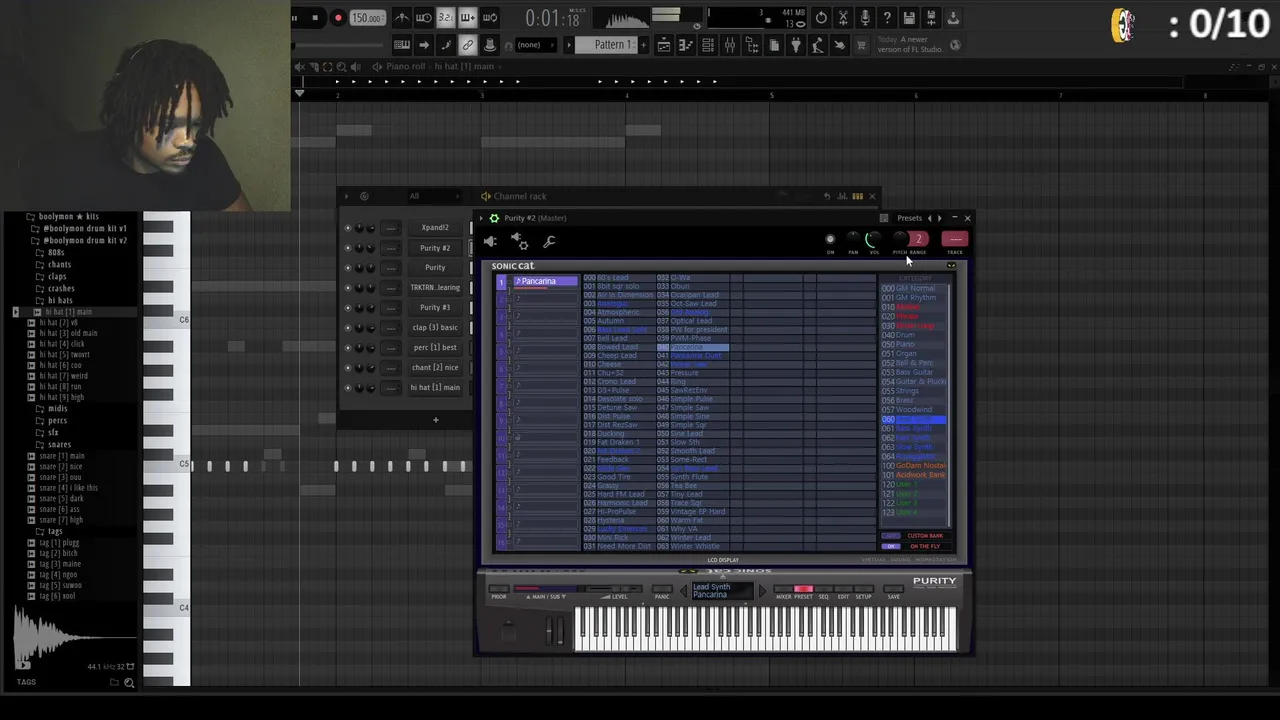
Task: Toggle the link/chain typing keyboard icon
Action: tap(467, 45)
